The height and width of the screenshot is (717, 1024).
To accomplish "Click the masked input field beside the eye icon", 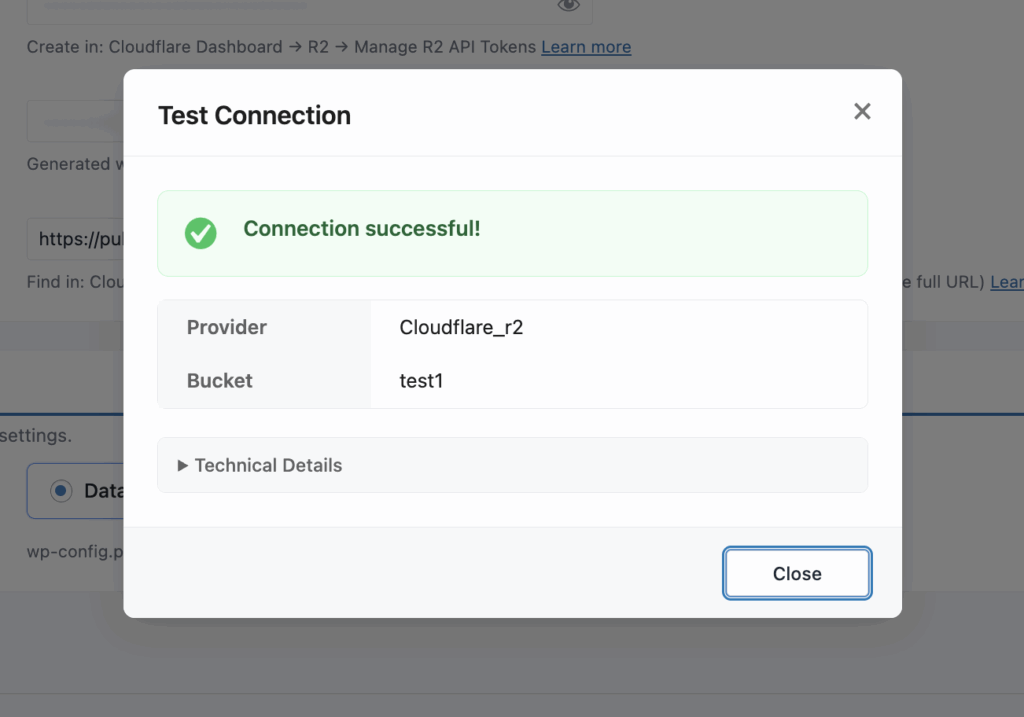I will pyautogui.click(x=290, y=8).
